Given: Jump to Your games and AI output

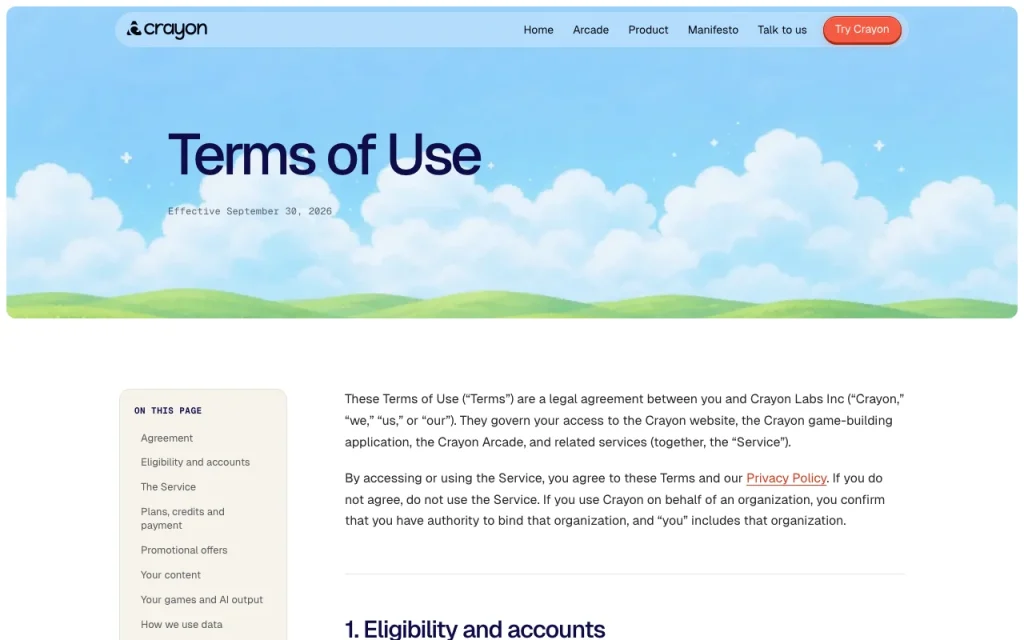Looking at the screenshot, I should 202,600.
